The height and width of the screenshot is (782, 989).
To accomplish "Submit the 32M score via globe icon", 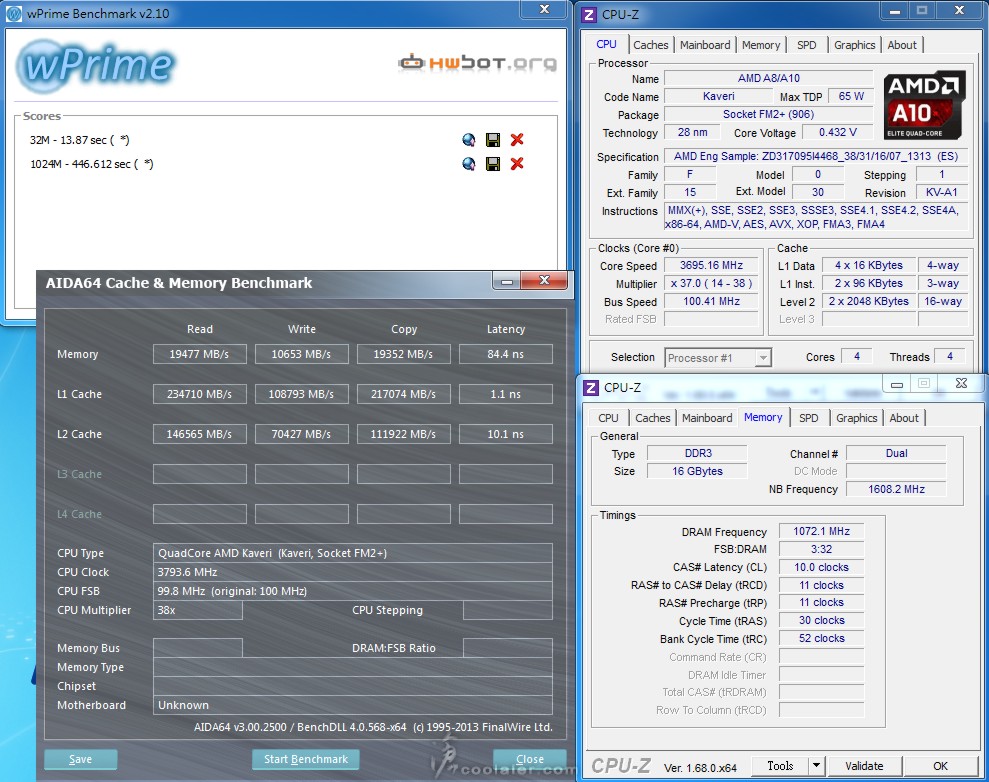I will pos(468,140).
